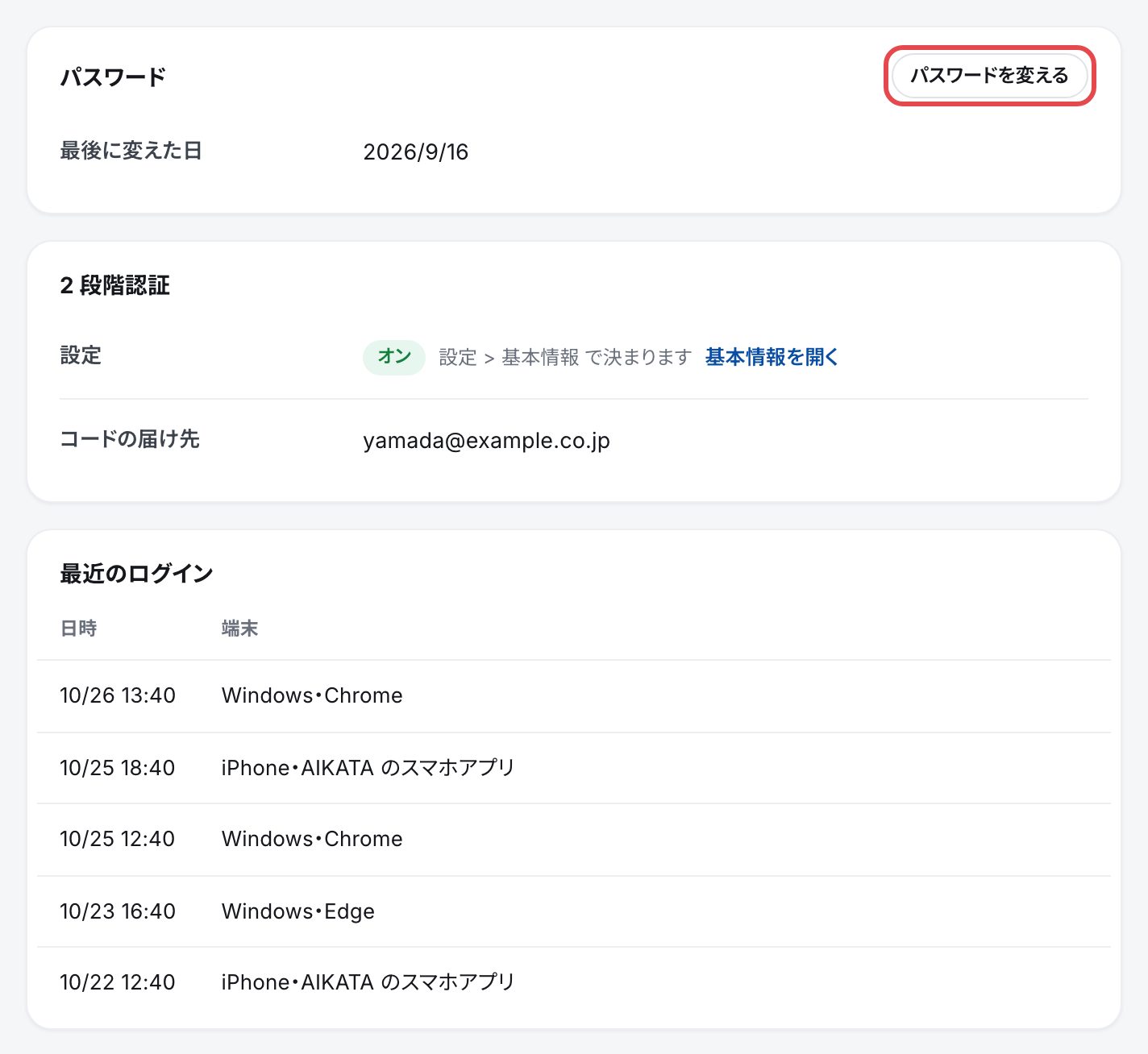Select Windows•Chrome in the 10/26 13:40 row
1148x1054 pixels.
(312, 695)
